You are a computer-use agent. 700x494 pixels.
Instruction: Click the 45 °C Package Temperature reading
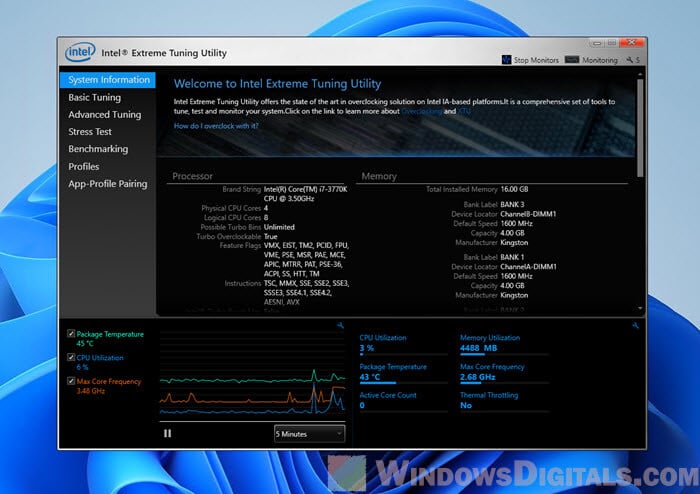(85, 344)
